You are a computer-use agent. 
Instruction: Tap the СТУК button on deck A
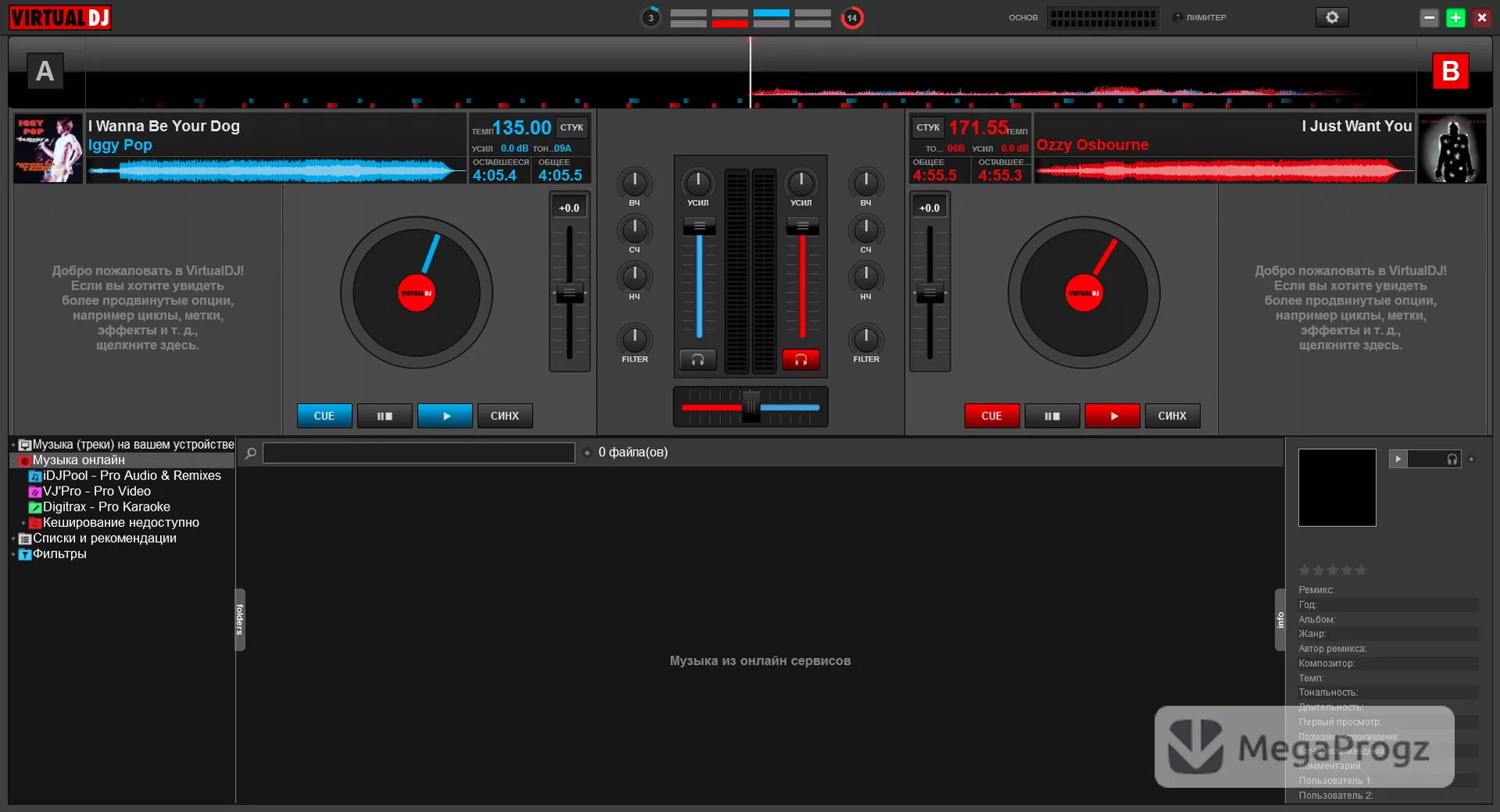[x=572, y=127]
